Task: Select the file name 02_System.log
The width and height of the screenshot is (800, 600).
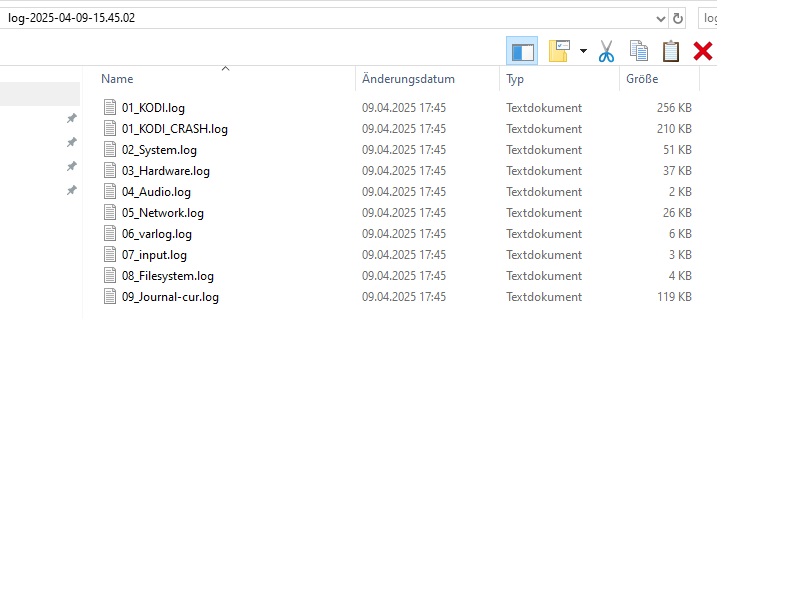Action: [159, 149]
